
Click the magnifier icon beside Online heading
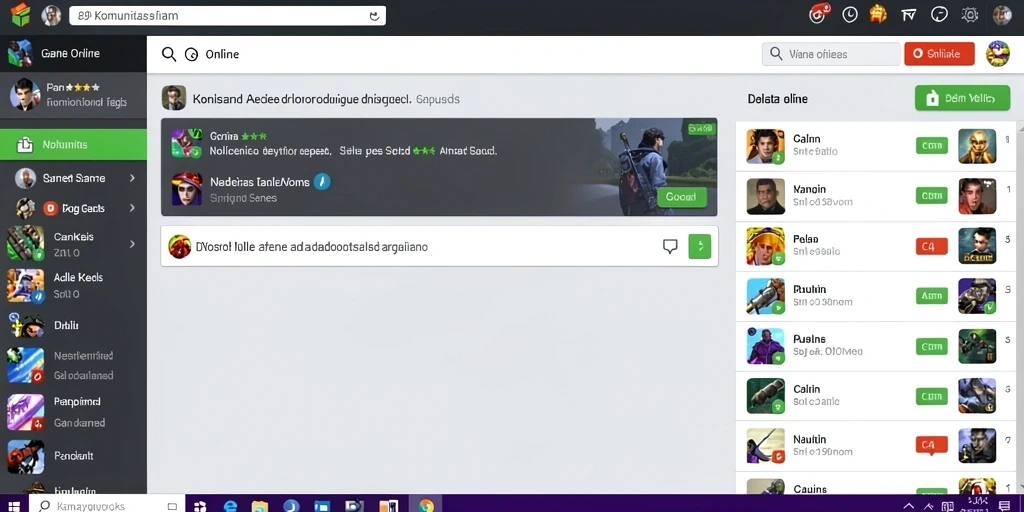tap(169, 54)
